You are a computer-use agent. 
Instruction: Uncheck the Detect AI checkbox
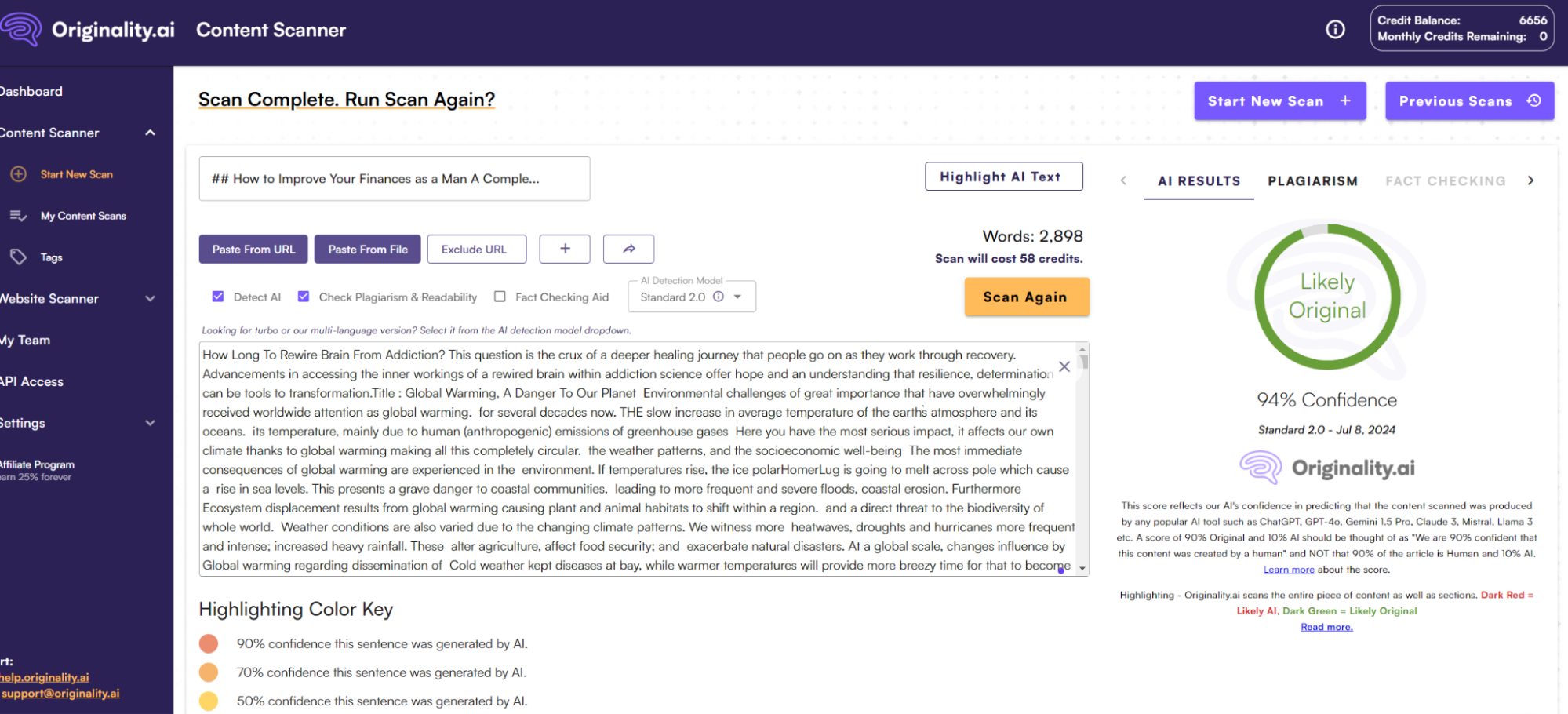218,297
